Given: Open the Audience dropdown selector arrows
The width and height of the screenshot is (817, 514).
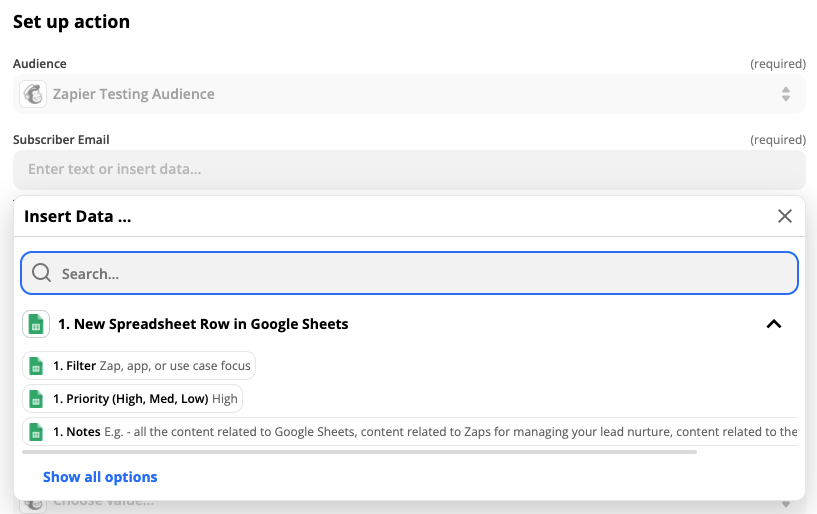Looking at the screenshot, I should [x=786, y=94].
